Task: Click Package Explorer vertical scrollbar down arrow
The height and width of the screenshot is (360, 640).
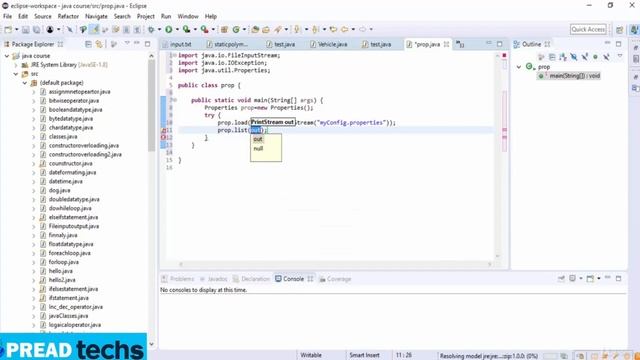Action: (151, 344)
